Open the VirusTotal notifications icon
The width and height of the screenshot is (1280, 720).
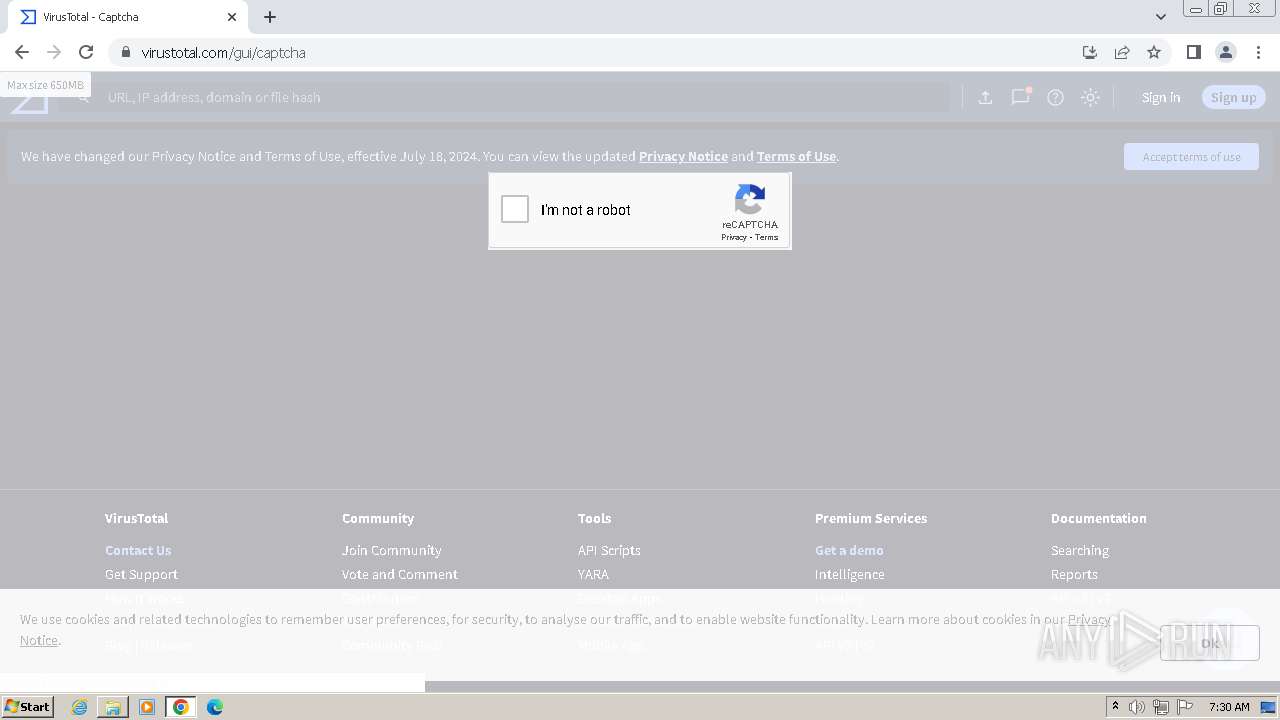pyautogui.click(x=1020, y=97)
